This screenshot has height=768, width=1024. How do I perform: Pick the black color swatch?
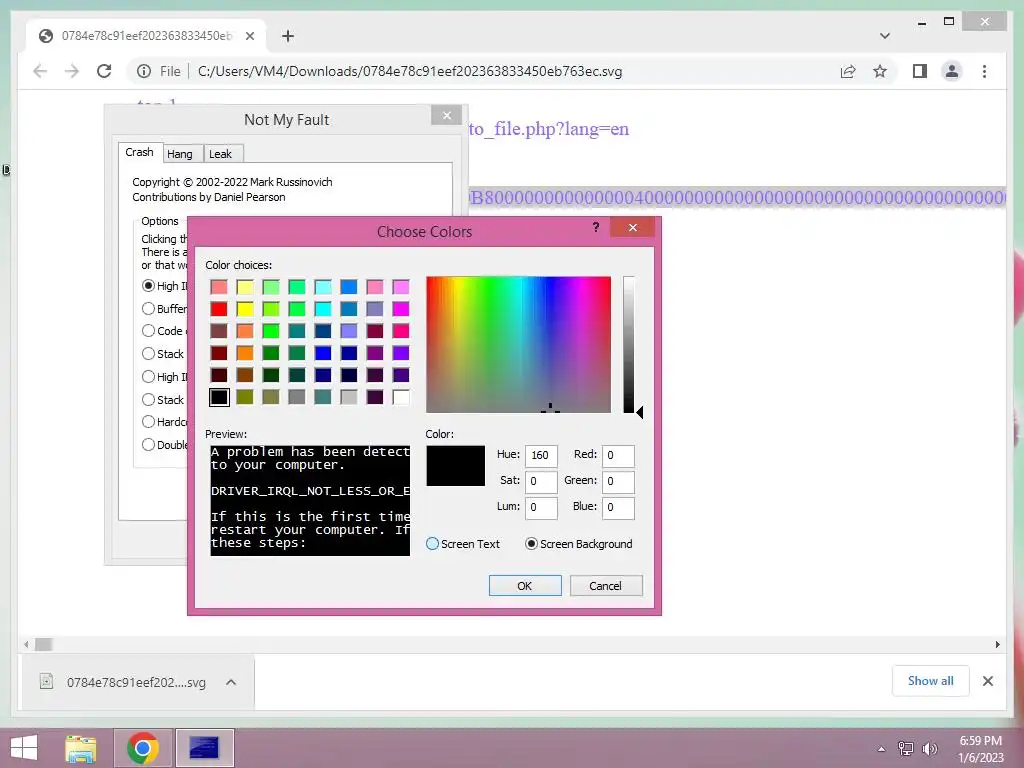click(x=219, y=397)
